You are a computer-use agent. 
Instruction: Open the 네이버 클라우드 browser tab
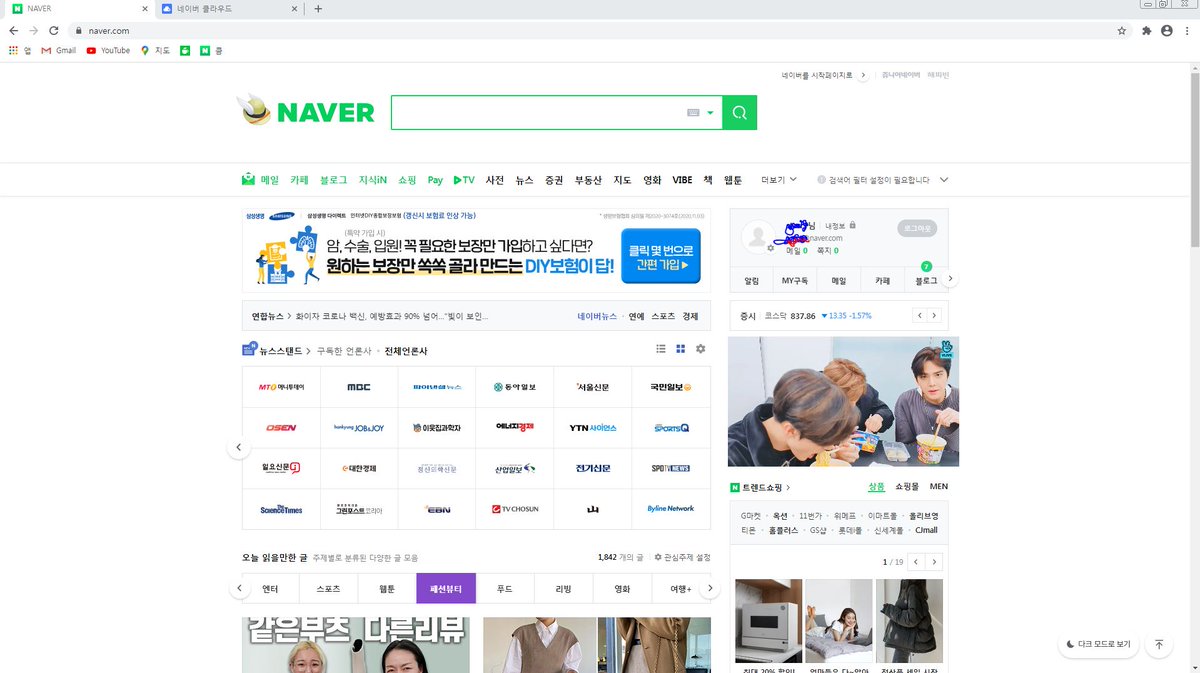230,8
